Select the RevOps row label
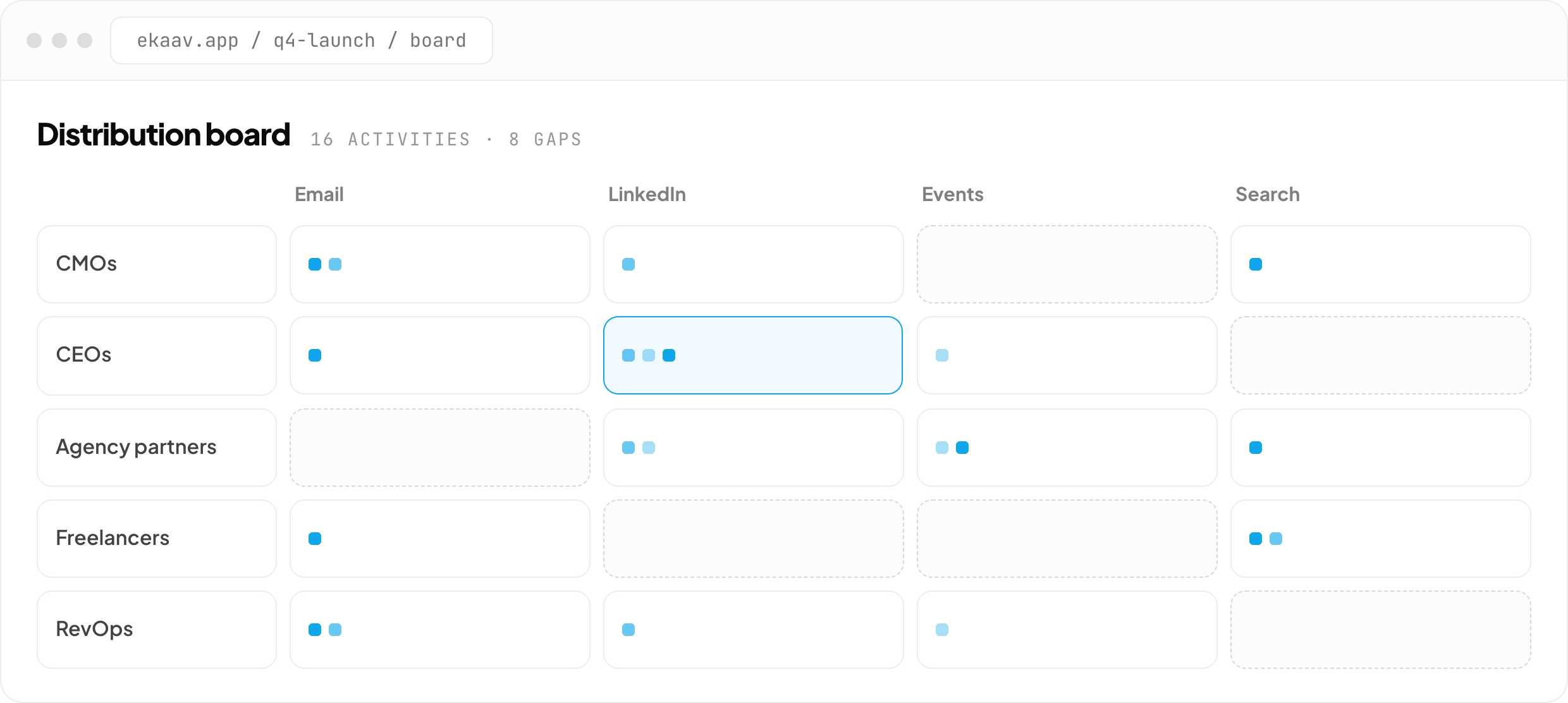1568x703 pixels. [157, 630]
